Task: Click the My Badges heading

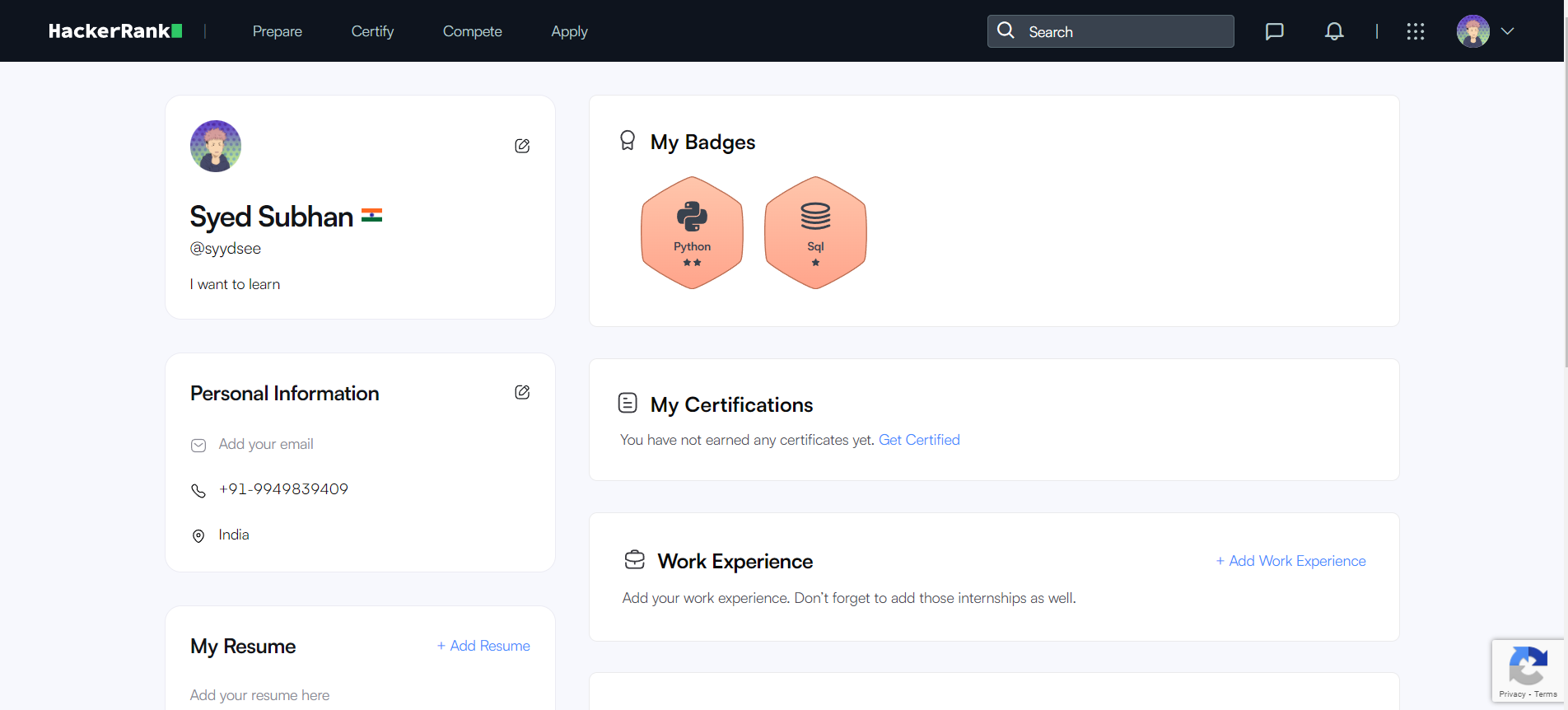Action: click(x=702, y=142)
